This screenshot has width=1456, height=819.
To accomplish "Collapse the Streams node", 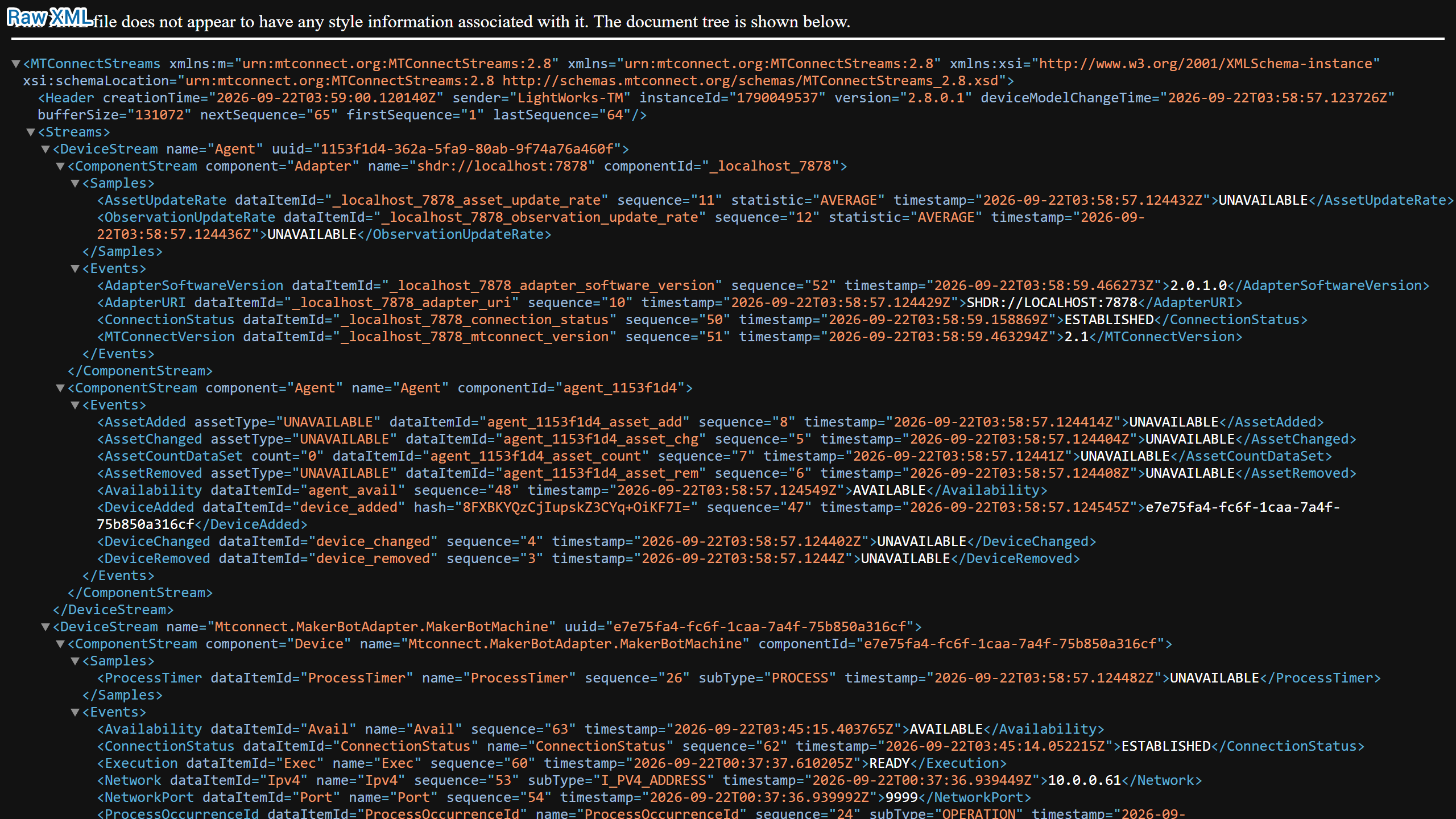I will [31, 132].
